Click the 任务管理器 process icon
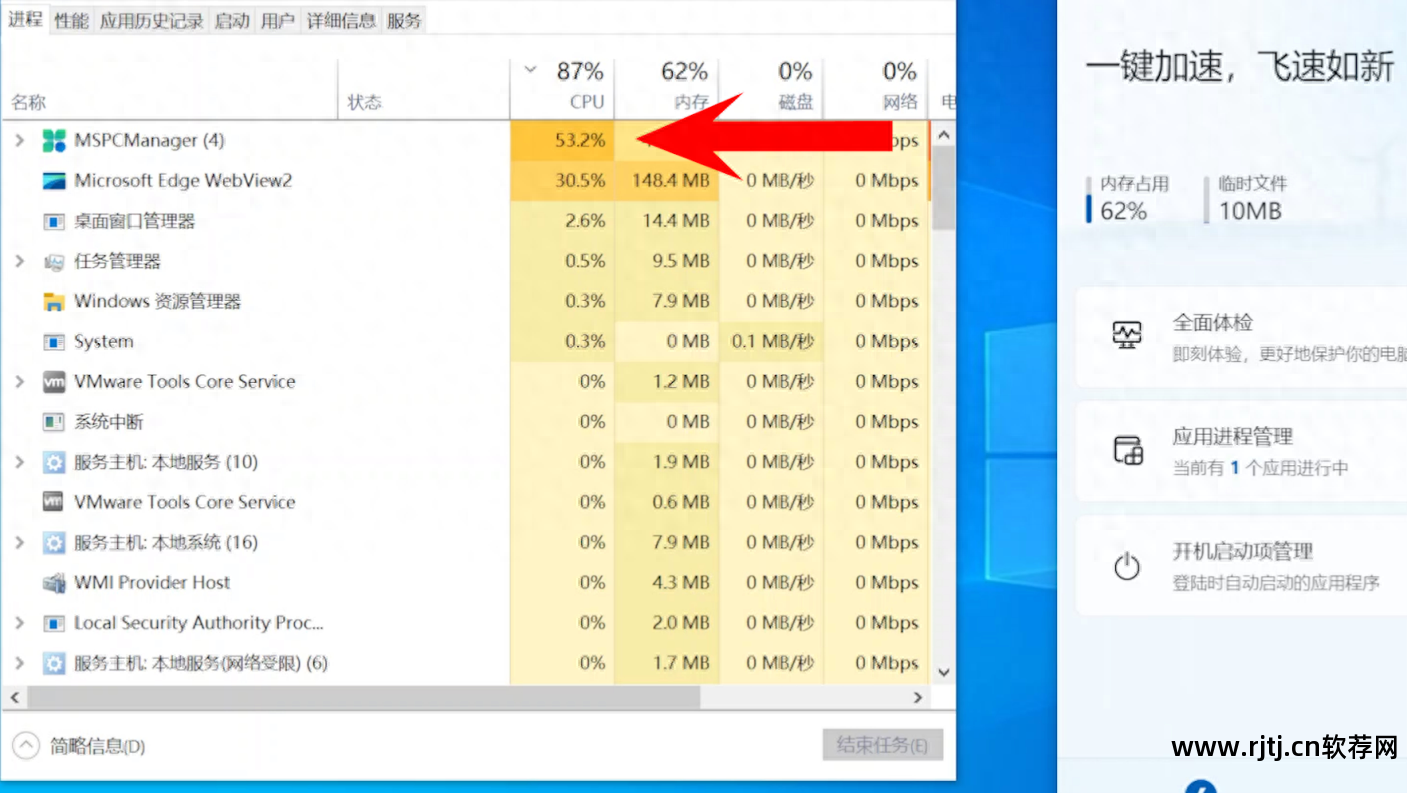Image resolution: width=1407 pixels, height=793 pixels. (x=54, y=262)
